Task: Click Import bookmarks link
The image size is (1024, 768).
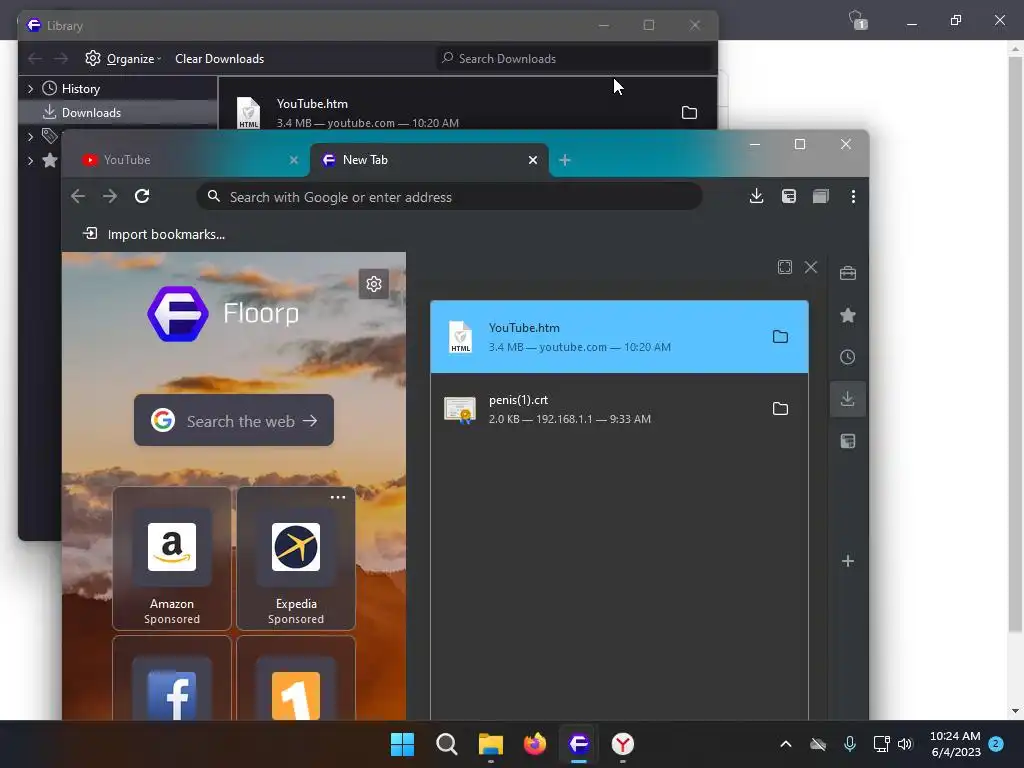Action: [x=154, y=234]
